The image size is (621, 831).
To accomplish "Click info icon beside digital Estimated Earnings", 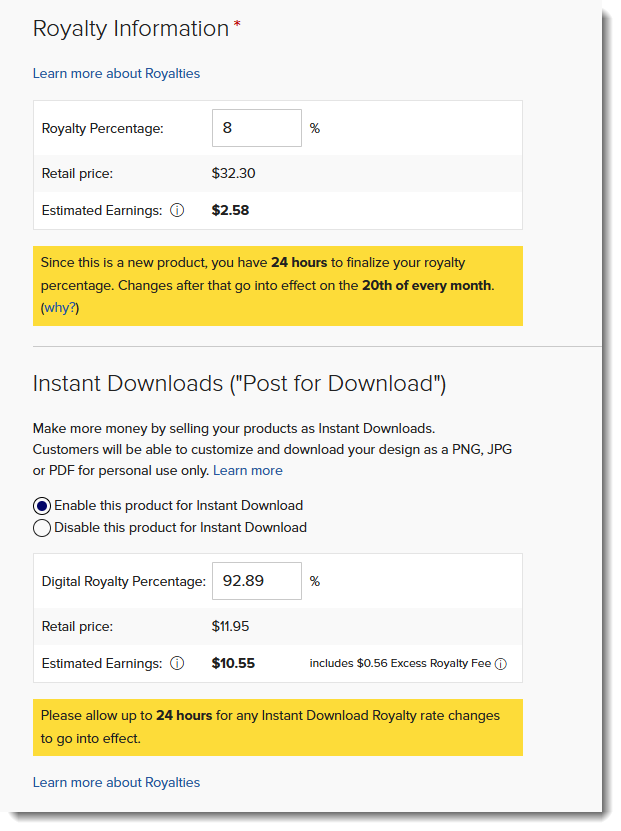I will pos(177,663).
